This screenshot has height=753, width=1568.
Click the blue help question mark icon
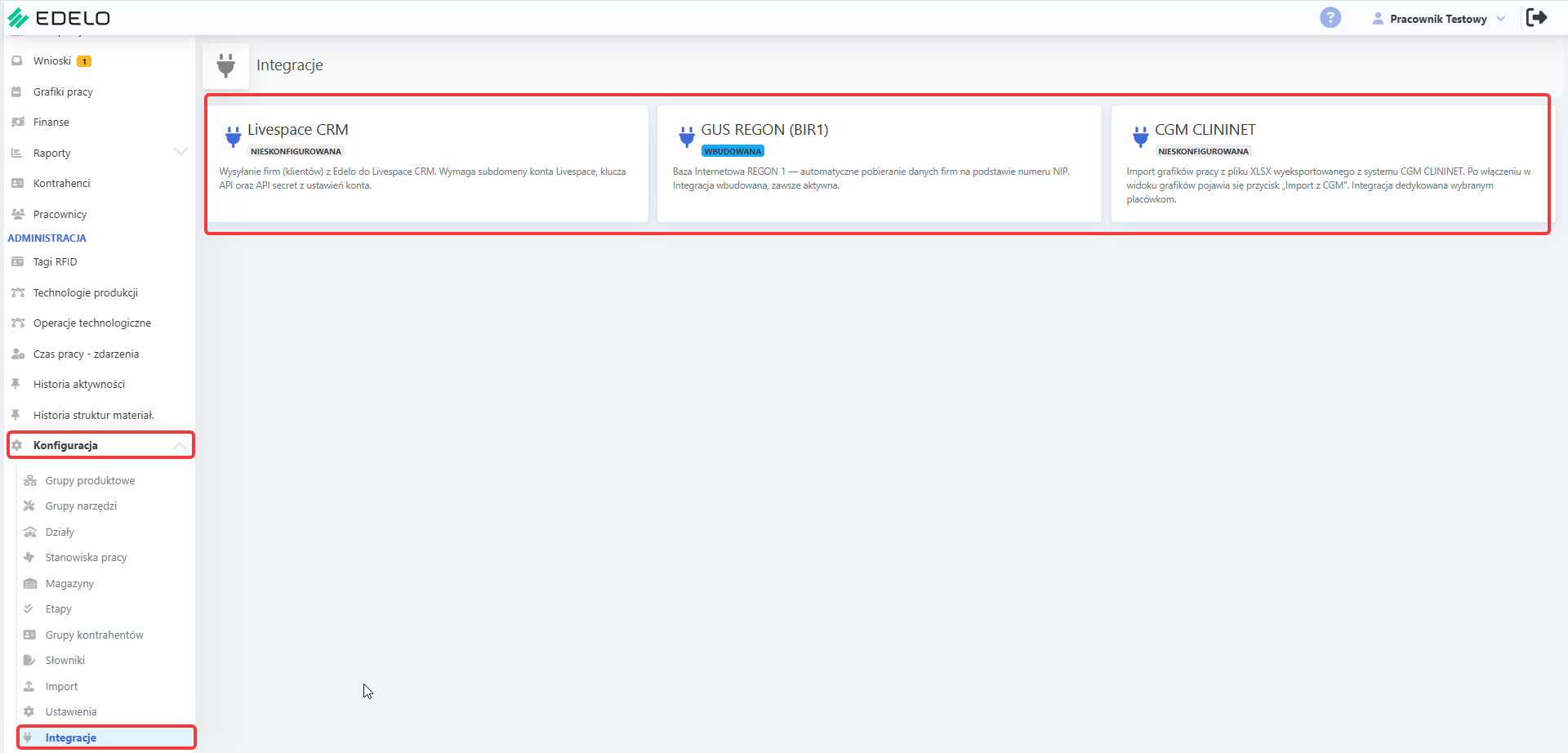tap(1330, 17)
